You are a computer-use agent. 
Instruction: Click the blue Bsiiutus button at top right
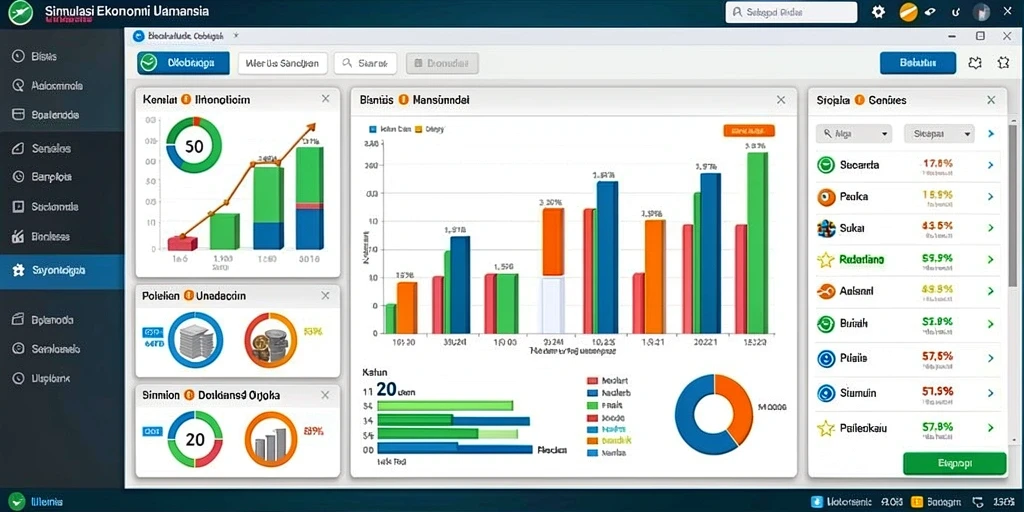918,63
